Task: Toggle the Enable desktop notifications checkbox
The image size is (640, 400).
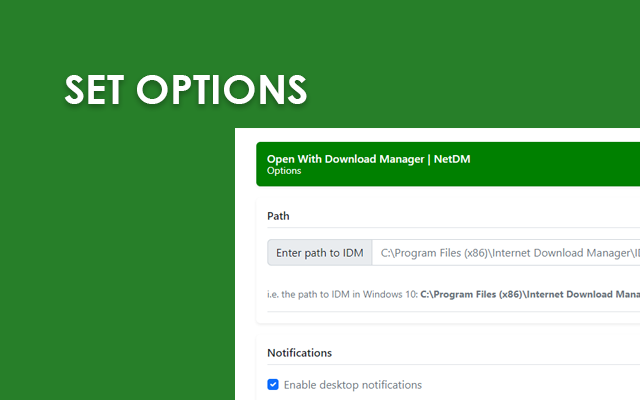Action: (273, 385)
